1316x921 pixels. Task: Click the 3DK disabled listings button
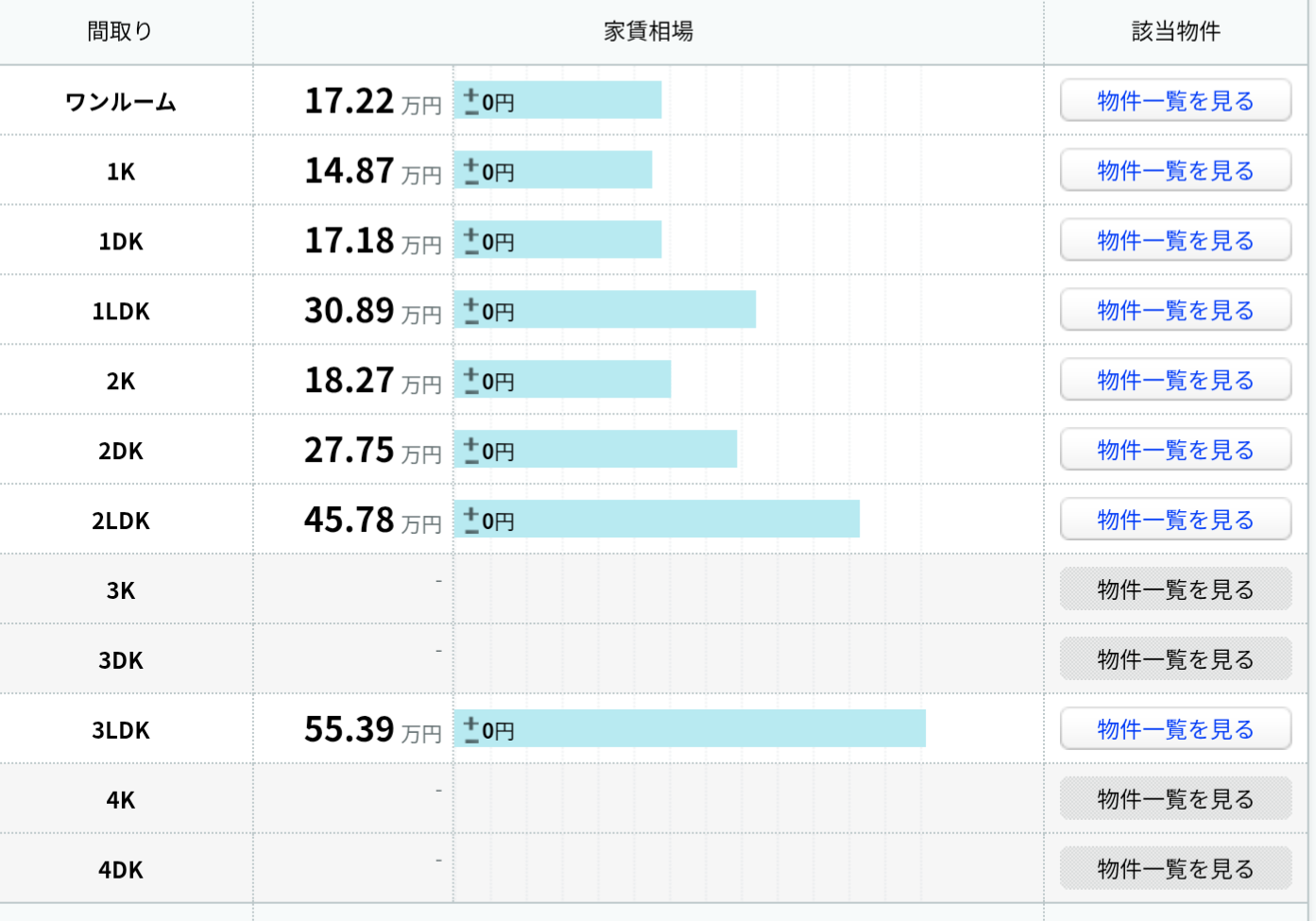[x=1175, y=659]
